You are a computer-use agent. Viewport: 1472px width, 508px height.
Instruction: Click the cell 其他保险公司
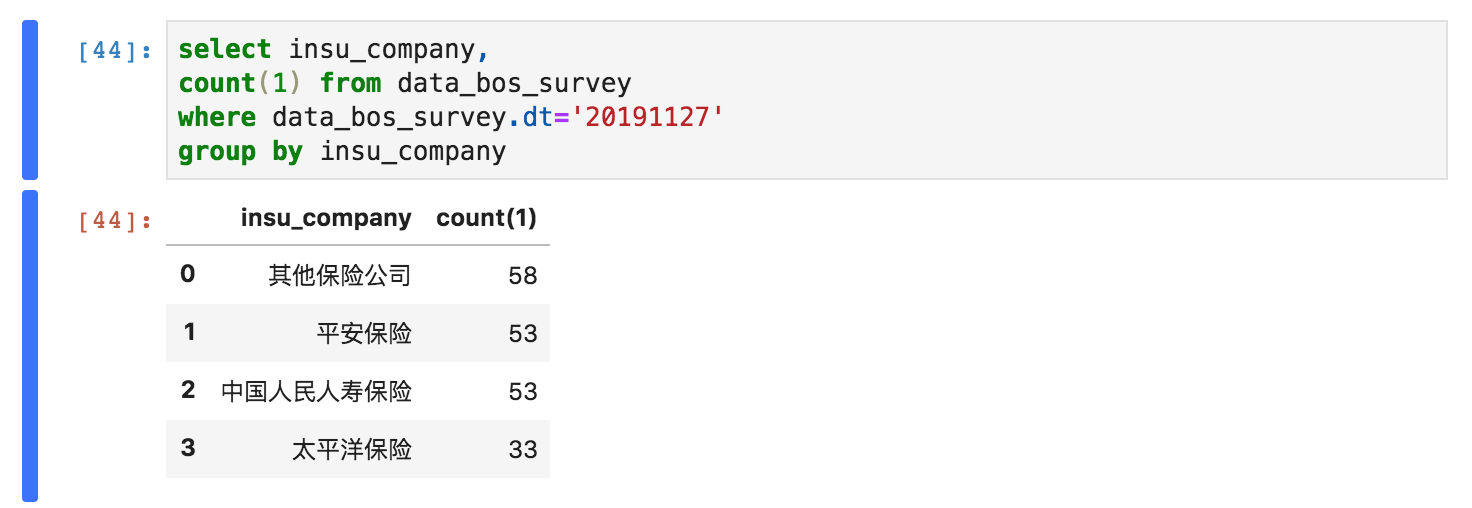pyautogui.click(x=340, y=275)
